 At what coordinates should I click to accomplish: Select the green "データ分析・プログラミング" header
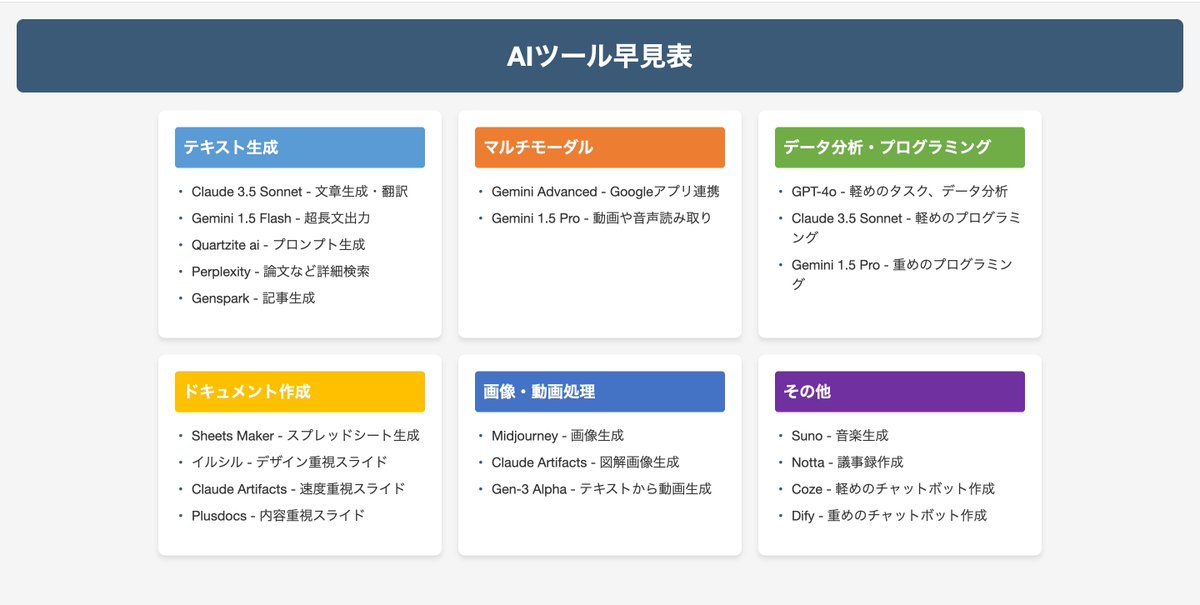tap(900, 147)
